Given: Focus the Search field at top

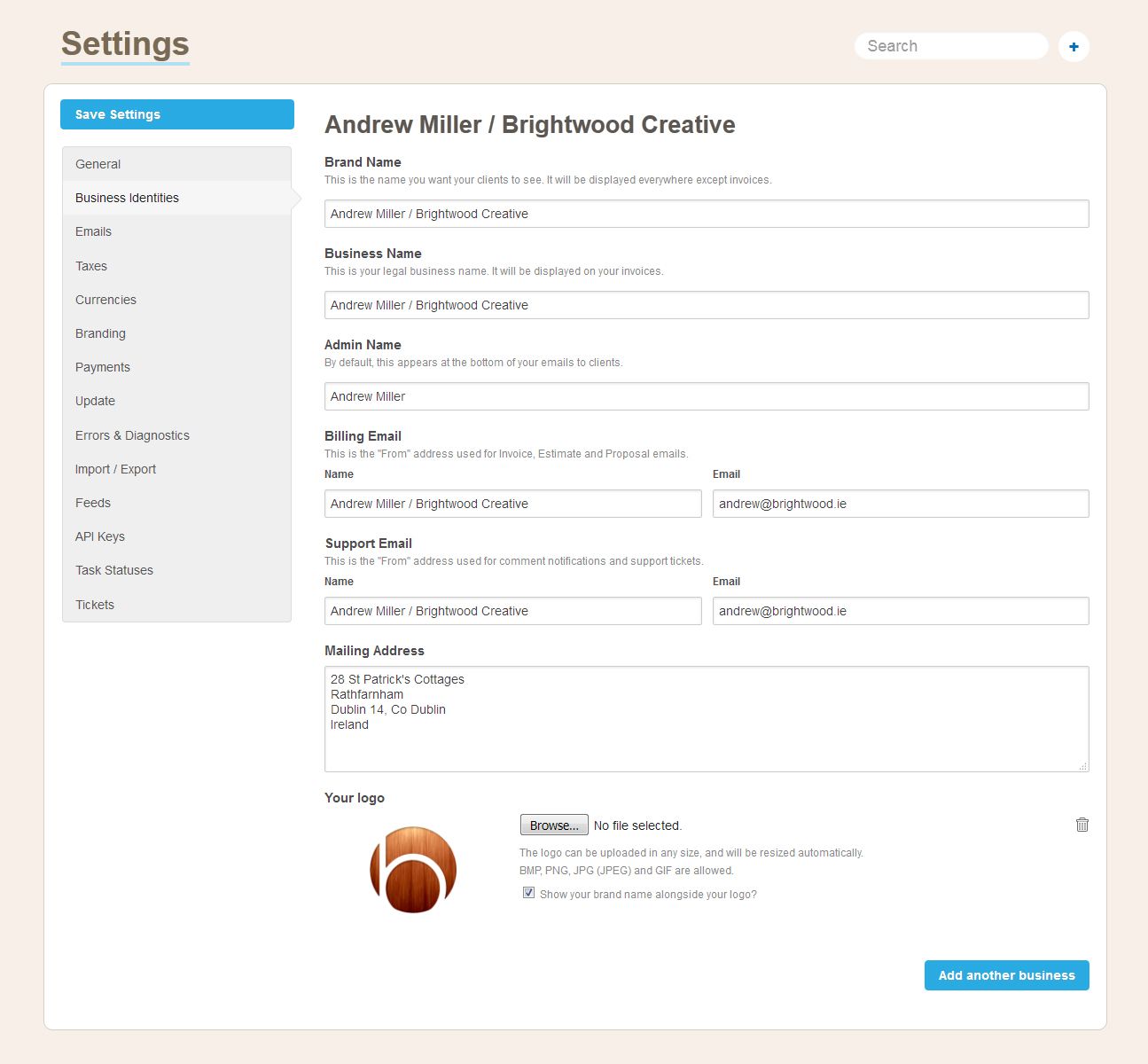Looking at the screenshot, I should (951, 46).
